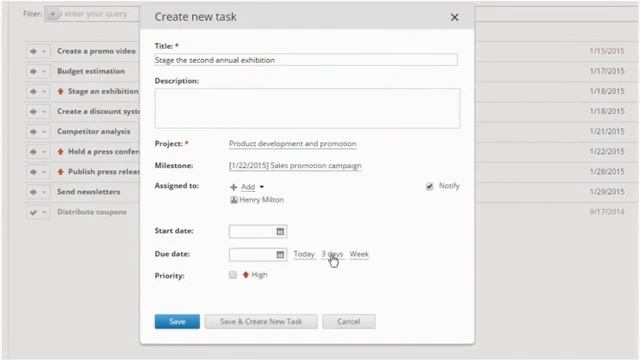Image resolution: width=640 pixels, height=360 pixels.
Task: Open the Due date calendar icon
Action: click(x=280, y=255)
